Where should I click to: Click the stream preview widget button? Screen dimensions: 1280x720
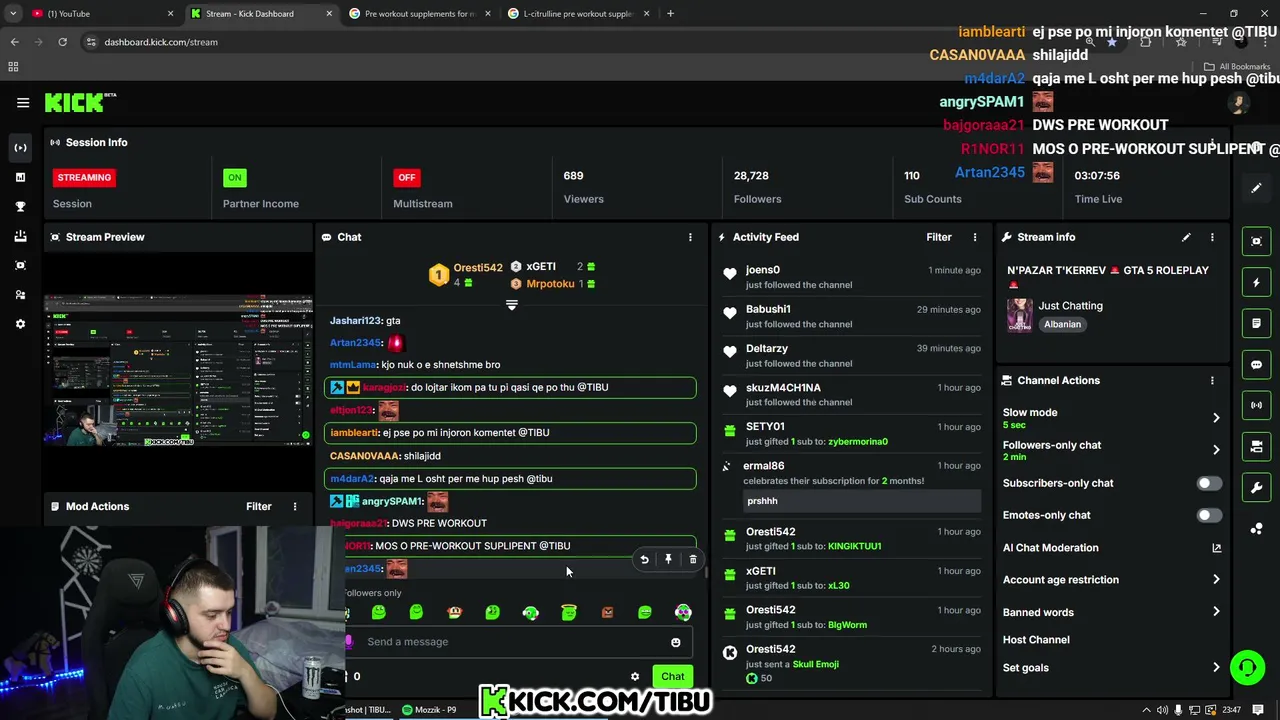tap(1257, 241)
